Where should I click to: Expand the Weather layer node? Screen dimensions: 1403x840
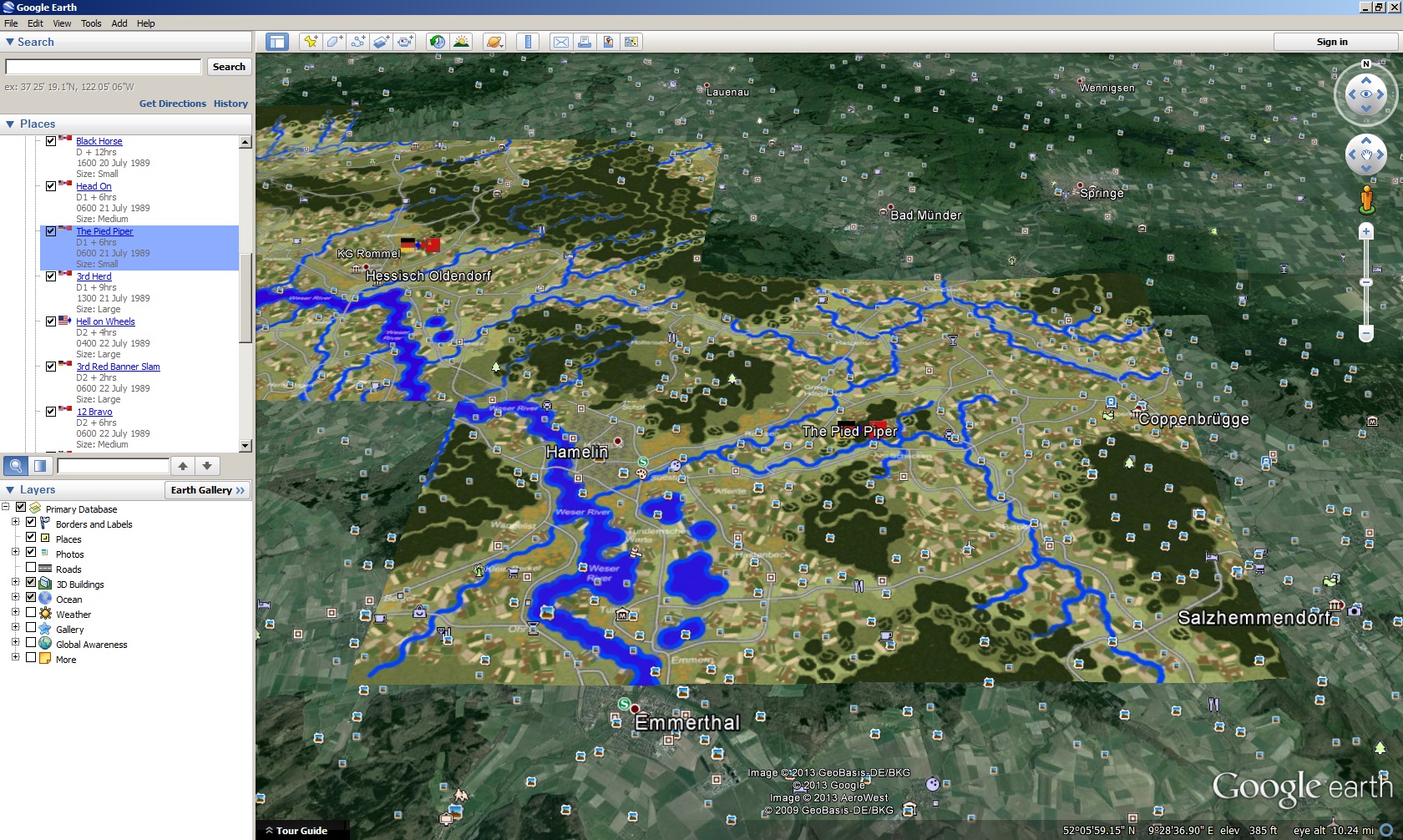[x=15, y=613]
